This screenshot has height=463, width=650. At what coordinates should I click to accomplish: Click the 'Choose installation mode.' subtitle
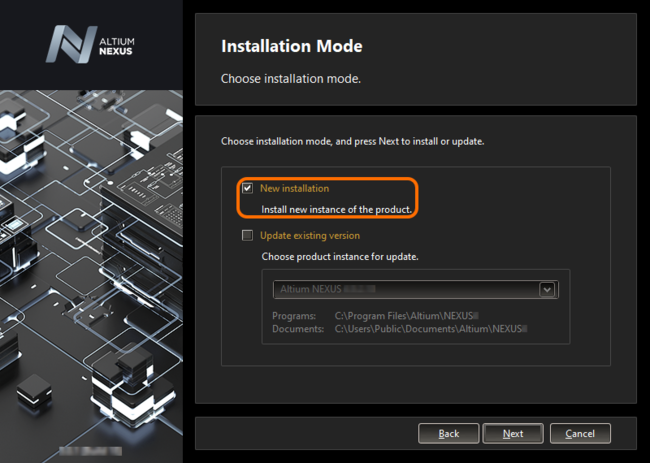pyautogui.click(x=291, y=79)
